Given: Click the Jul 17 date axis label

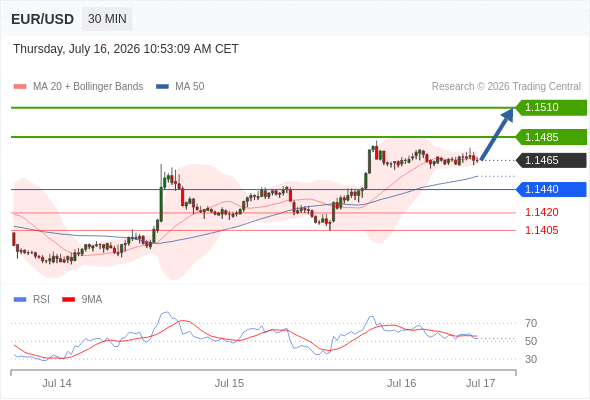Looking at the screenshot, I should coord(481,383).
